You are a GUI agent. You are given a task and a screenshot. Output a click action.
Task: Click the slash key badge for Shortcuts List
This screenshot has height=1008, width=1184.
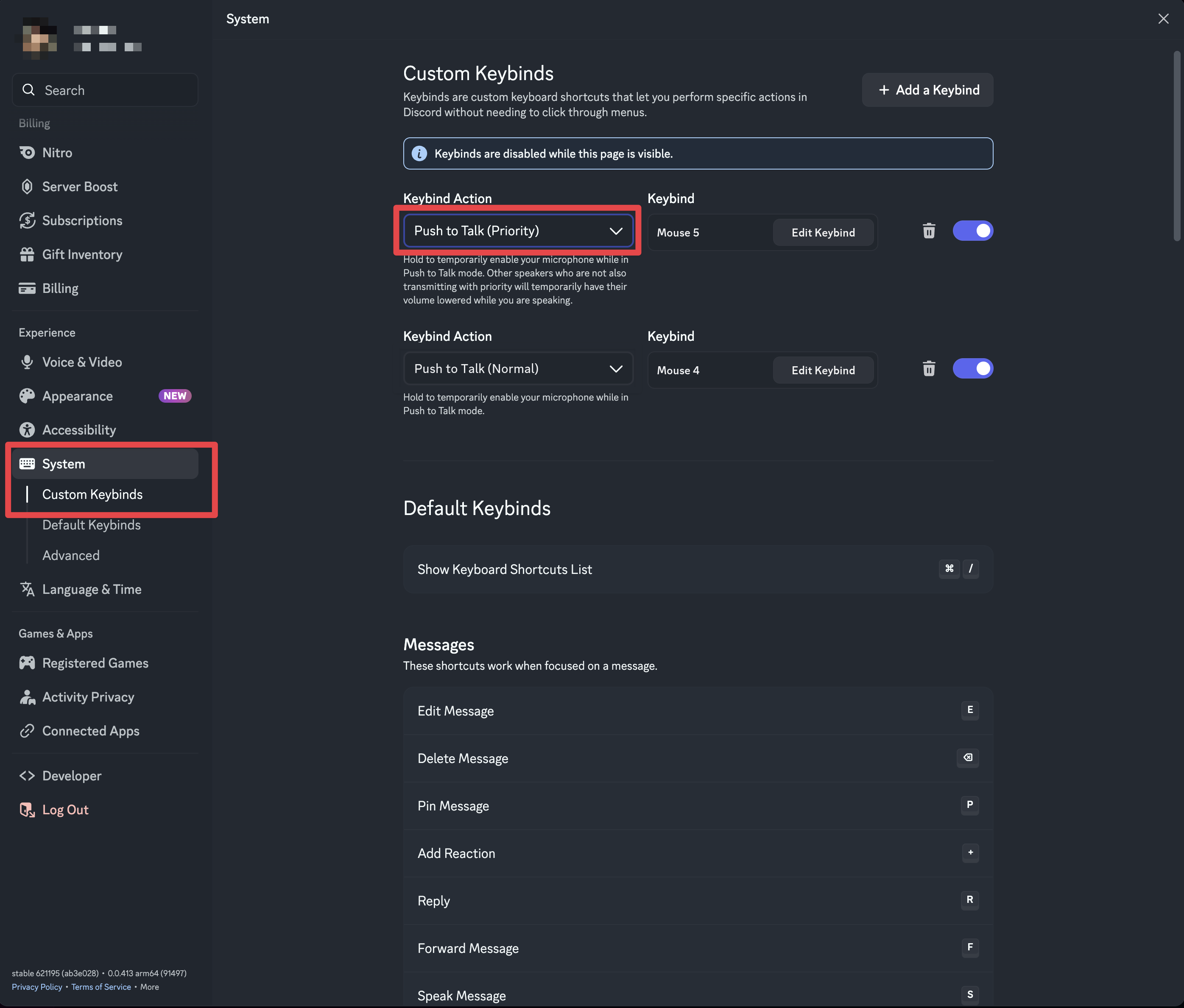coord(970,568)
